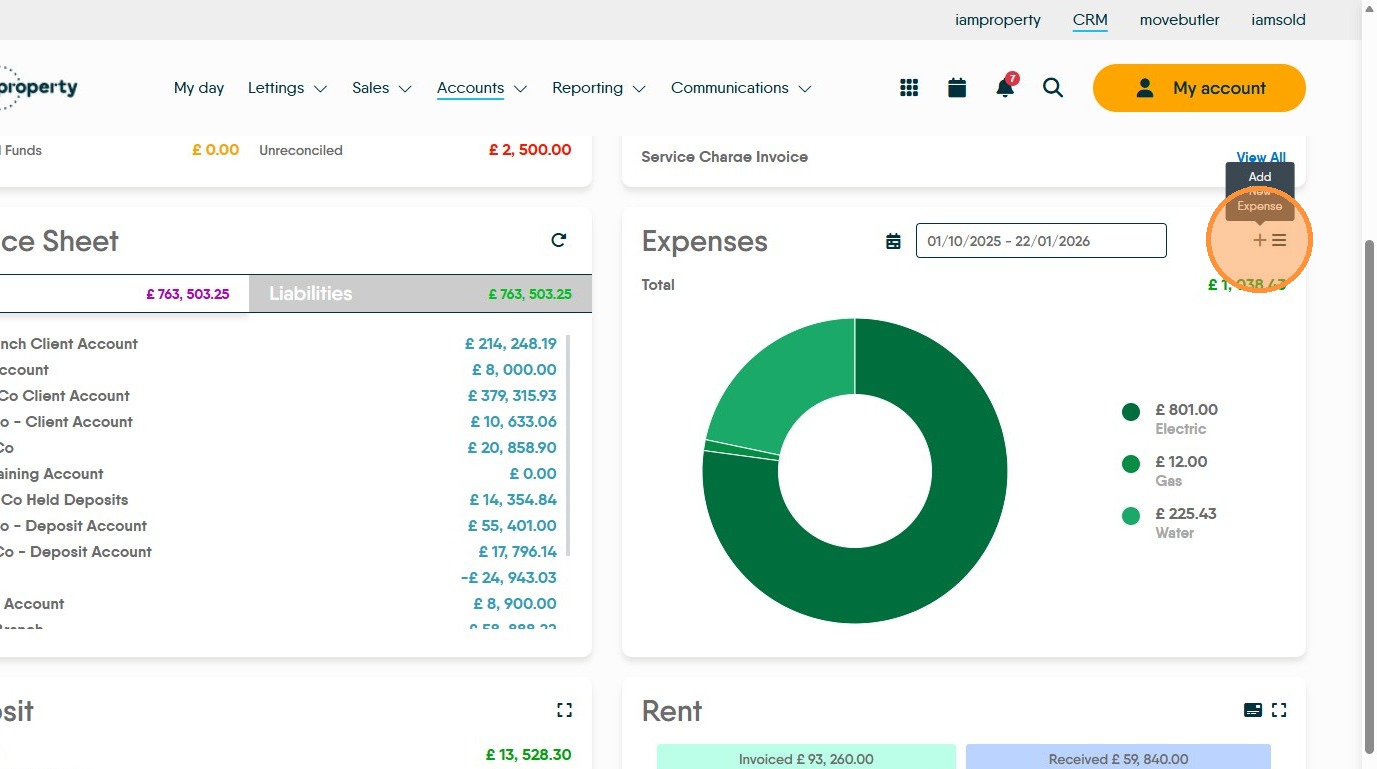Refresh the Balance Sheet panel
1377x769 pixels.
pos(559,240)
